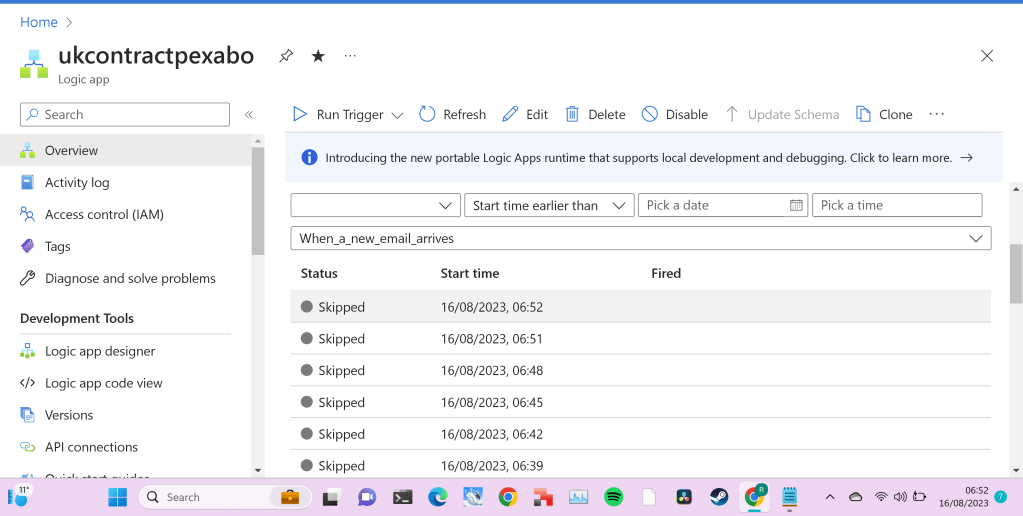Open the taskbar clock and date
Screen dimensions: 1023x516
tap(964, 497)
